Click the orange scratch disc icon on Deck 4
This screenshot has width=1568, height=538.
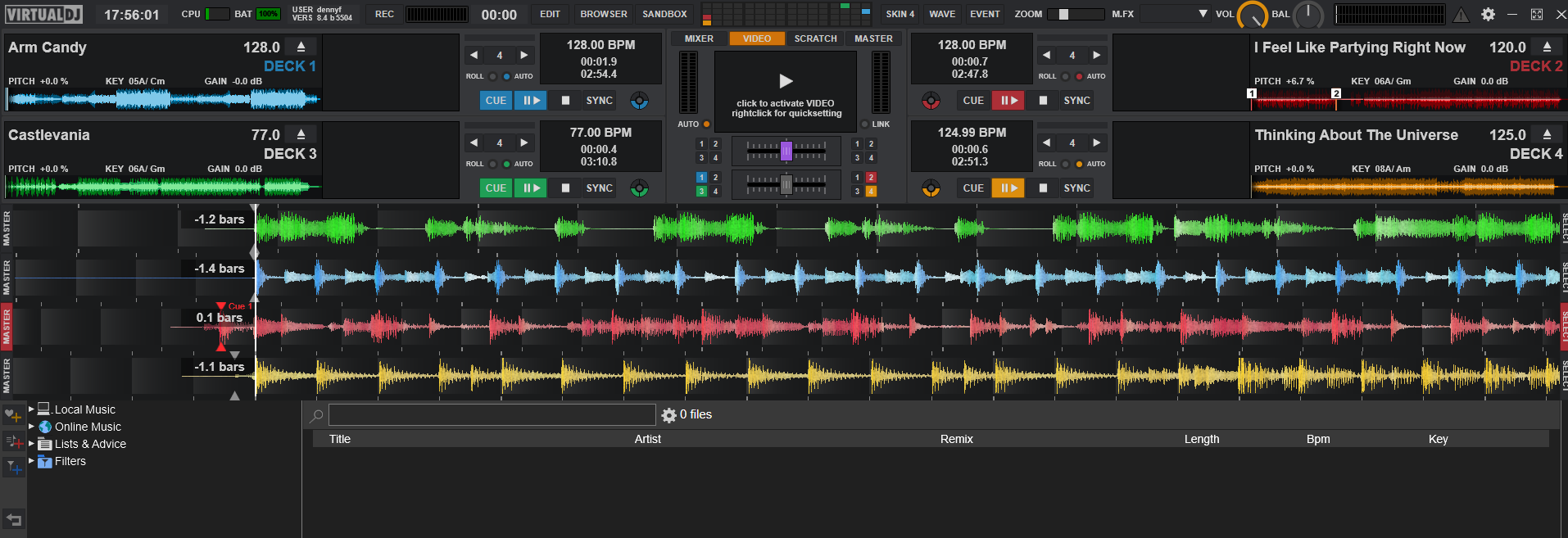pos(931,188)
